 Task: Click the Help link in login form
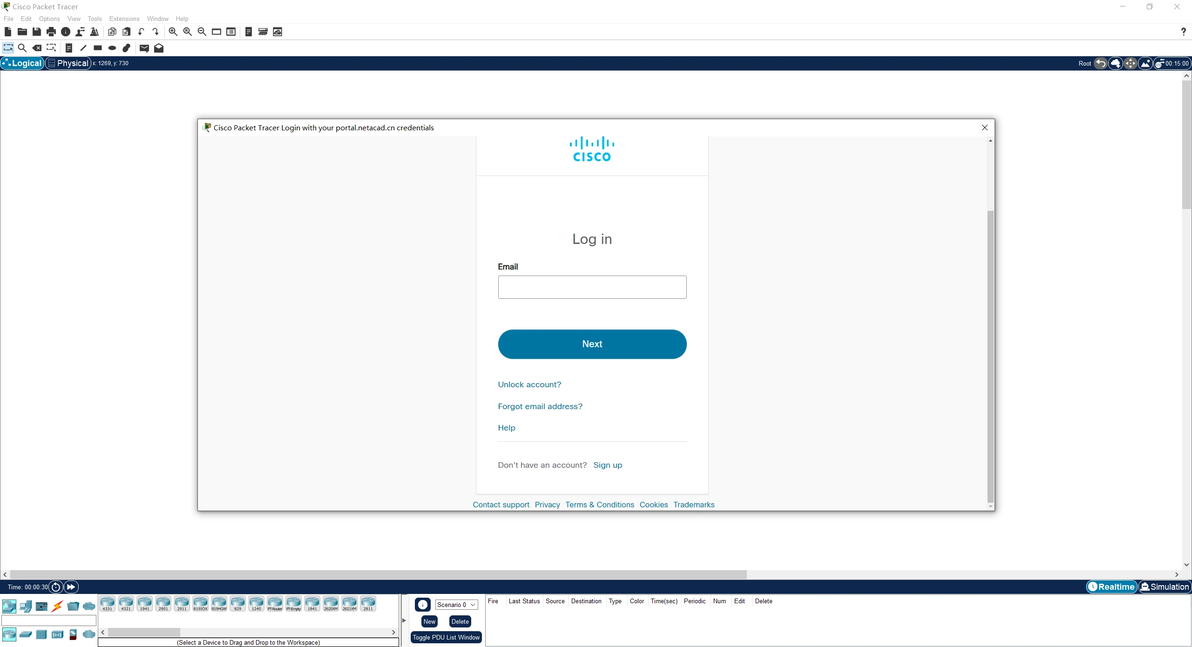click(x=506, y=428)
